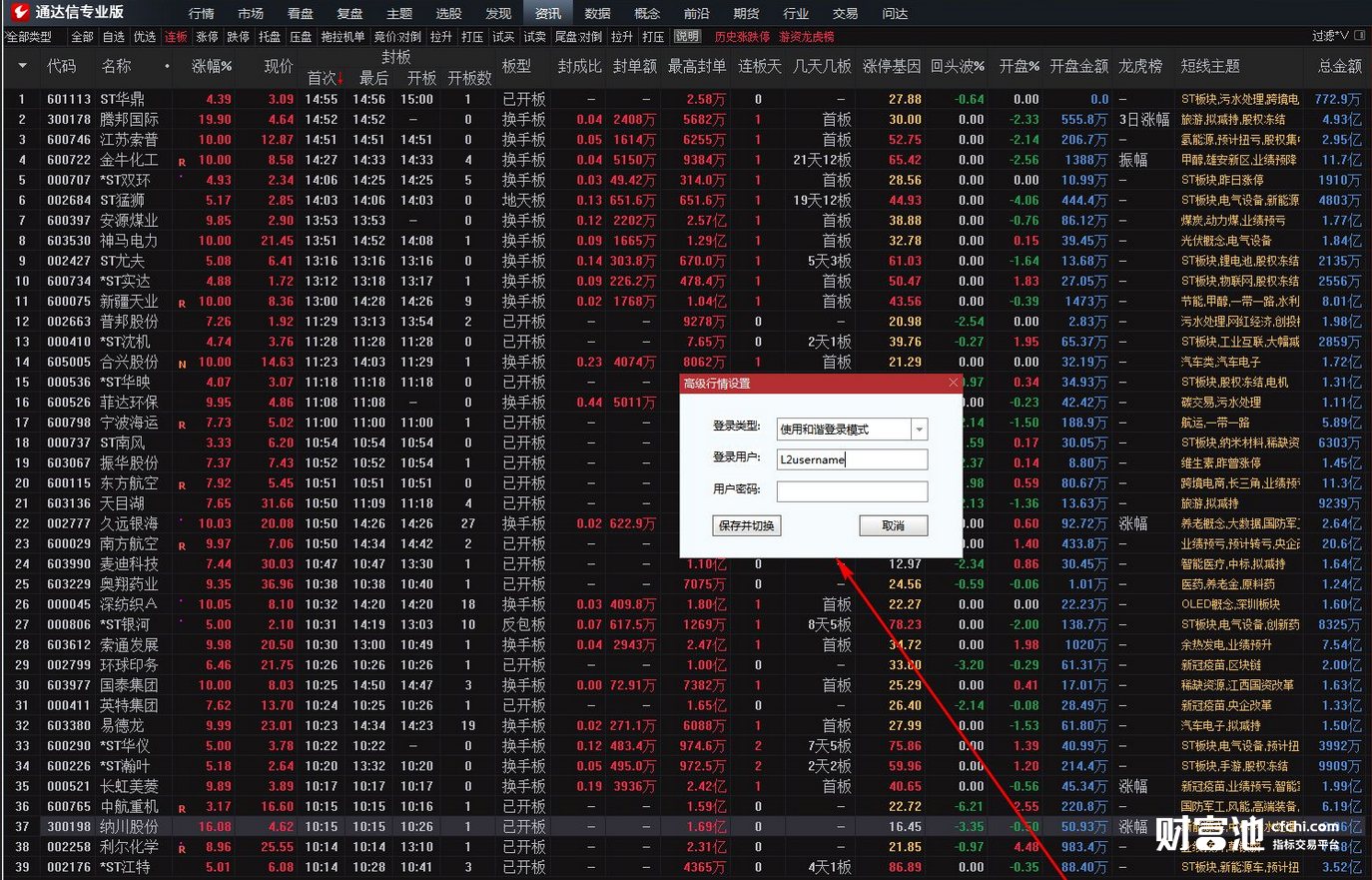Focus the 登录用户 input field
This screenshot has height=880, width=1372.
pos(852,459)
